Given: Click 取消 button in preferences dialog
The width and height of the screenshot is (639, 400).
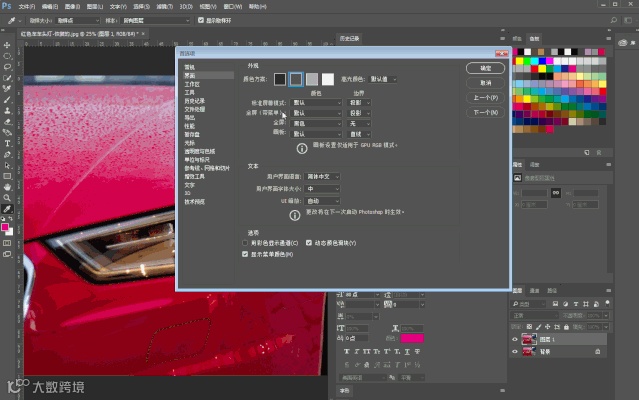Looking at the screenshot, I should coord(485,83).
